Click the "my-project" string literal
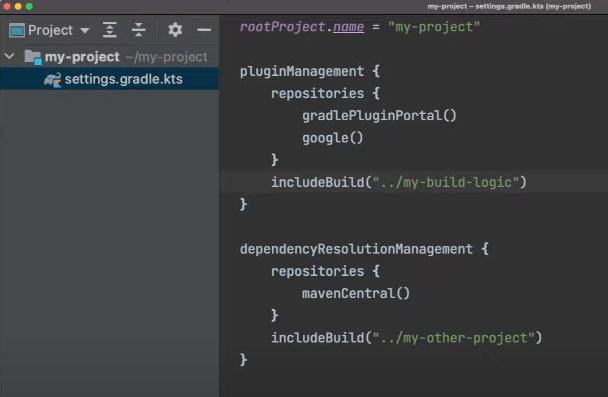This screenshot has width=608, height=397. point(434,27)
